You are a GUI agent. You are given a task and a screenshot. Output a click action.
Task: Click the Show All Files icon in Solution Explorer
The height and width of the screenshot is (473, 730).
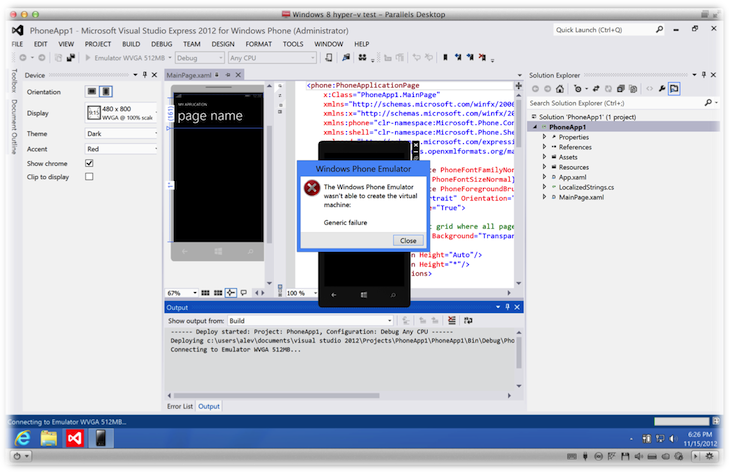click(x=633, y=88)
